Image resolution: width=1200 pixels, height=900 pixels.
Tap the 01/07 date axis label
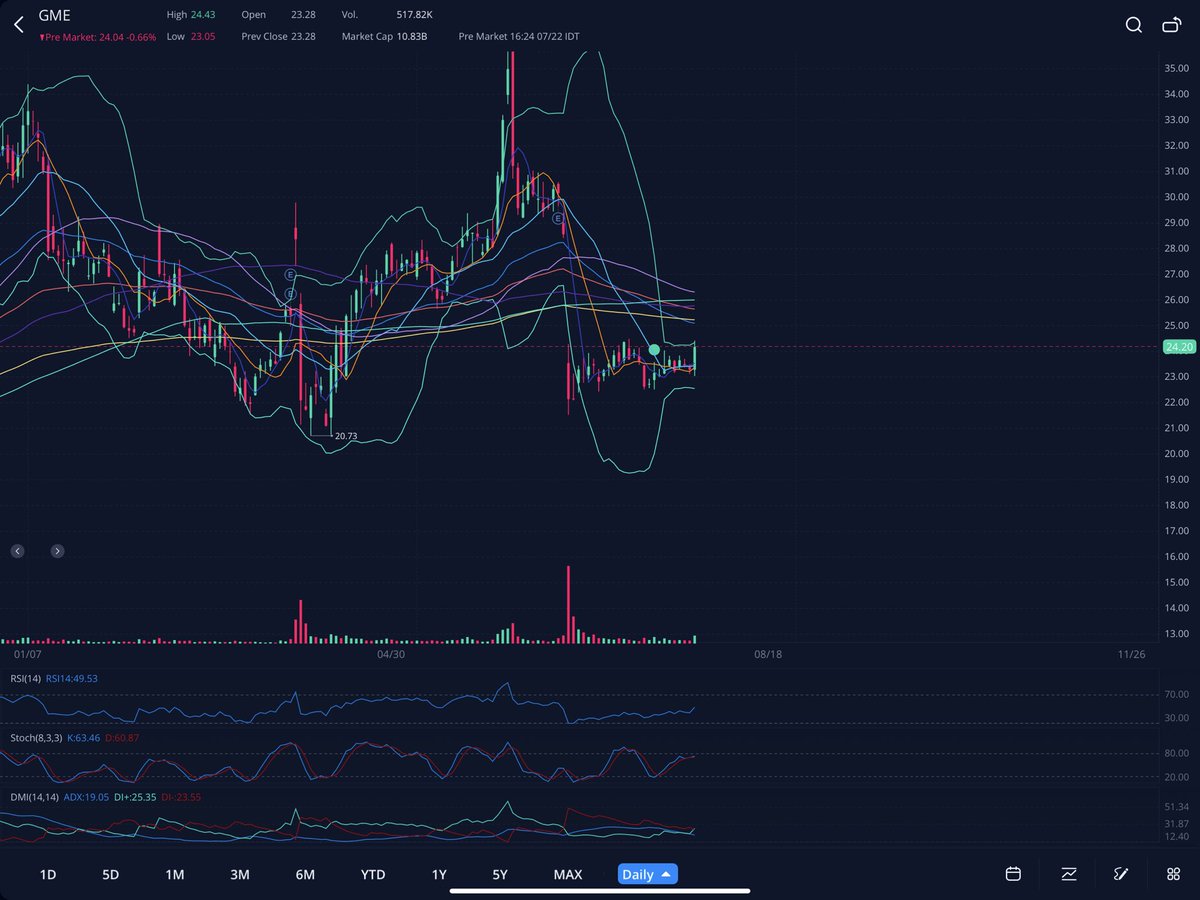27,654
